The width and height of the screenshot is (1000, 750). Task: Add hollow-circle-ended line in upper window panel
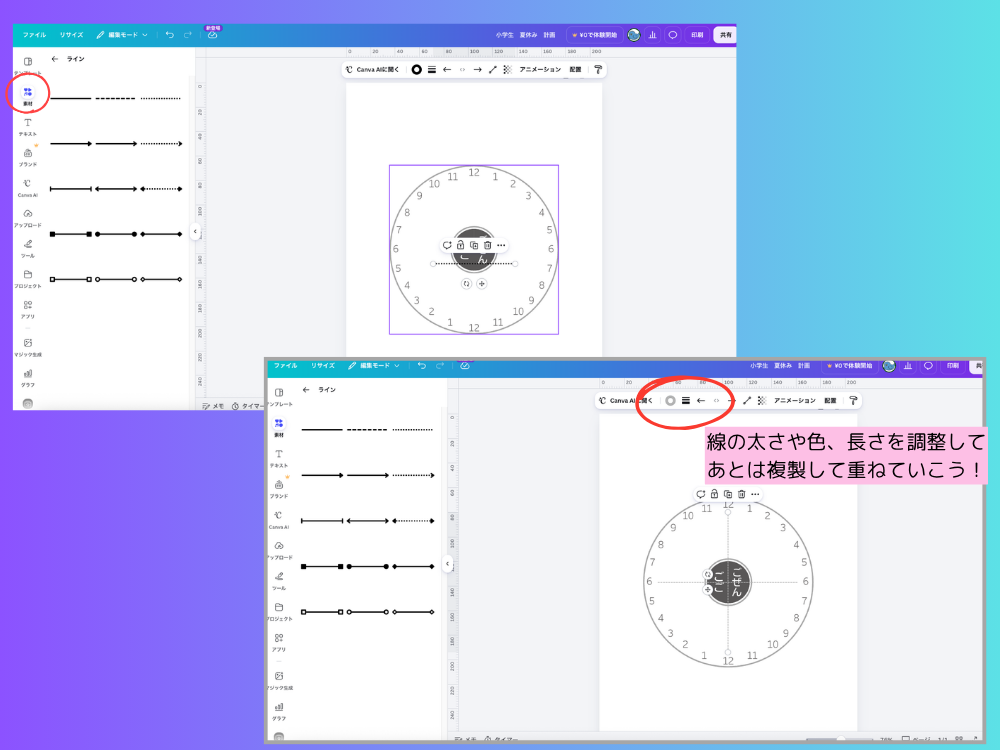tap(115, 279)
